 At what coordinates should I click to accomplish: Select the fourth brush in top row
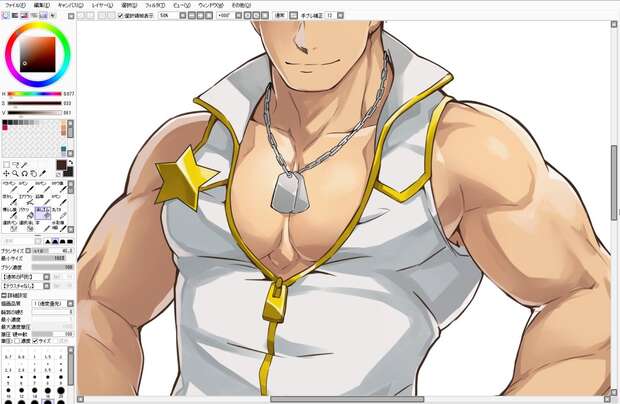59,187
